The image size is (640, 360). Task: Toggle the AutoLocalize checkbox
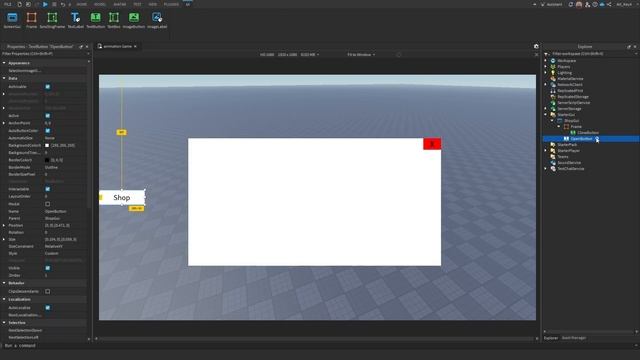[48, 307]
